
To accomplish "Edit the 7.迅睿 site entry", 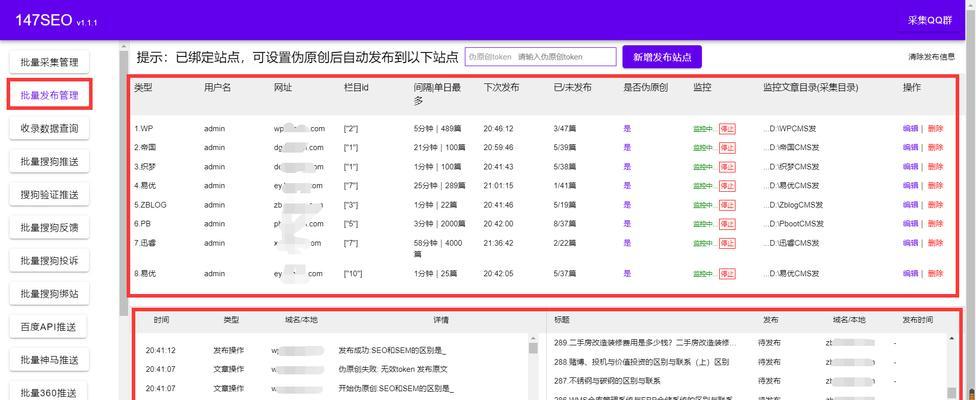I will point(910,243).
